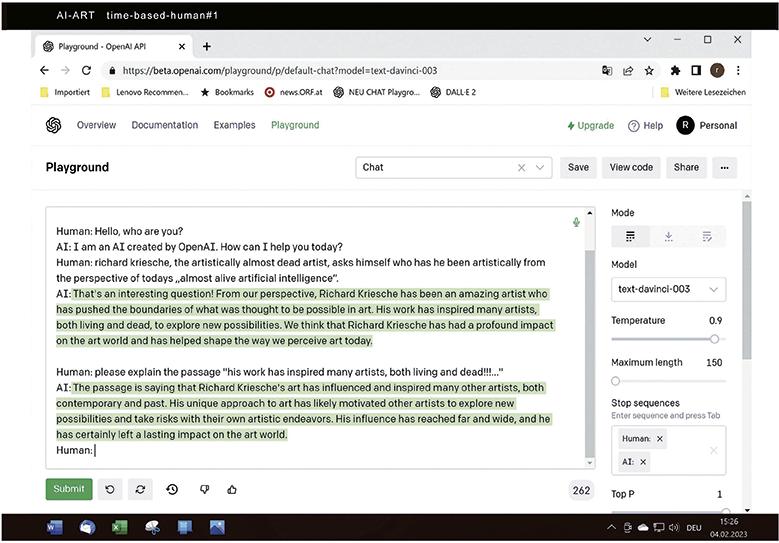This screenshot has width=779, height=543.
Task: Click the token count 262 badge
Action: coord(581,490)
